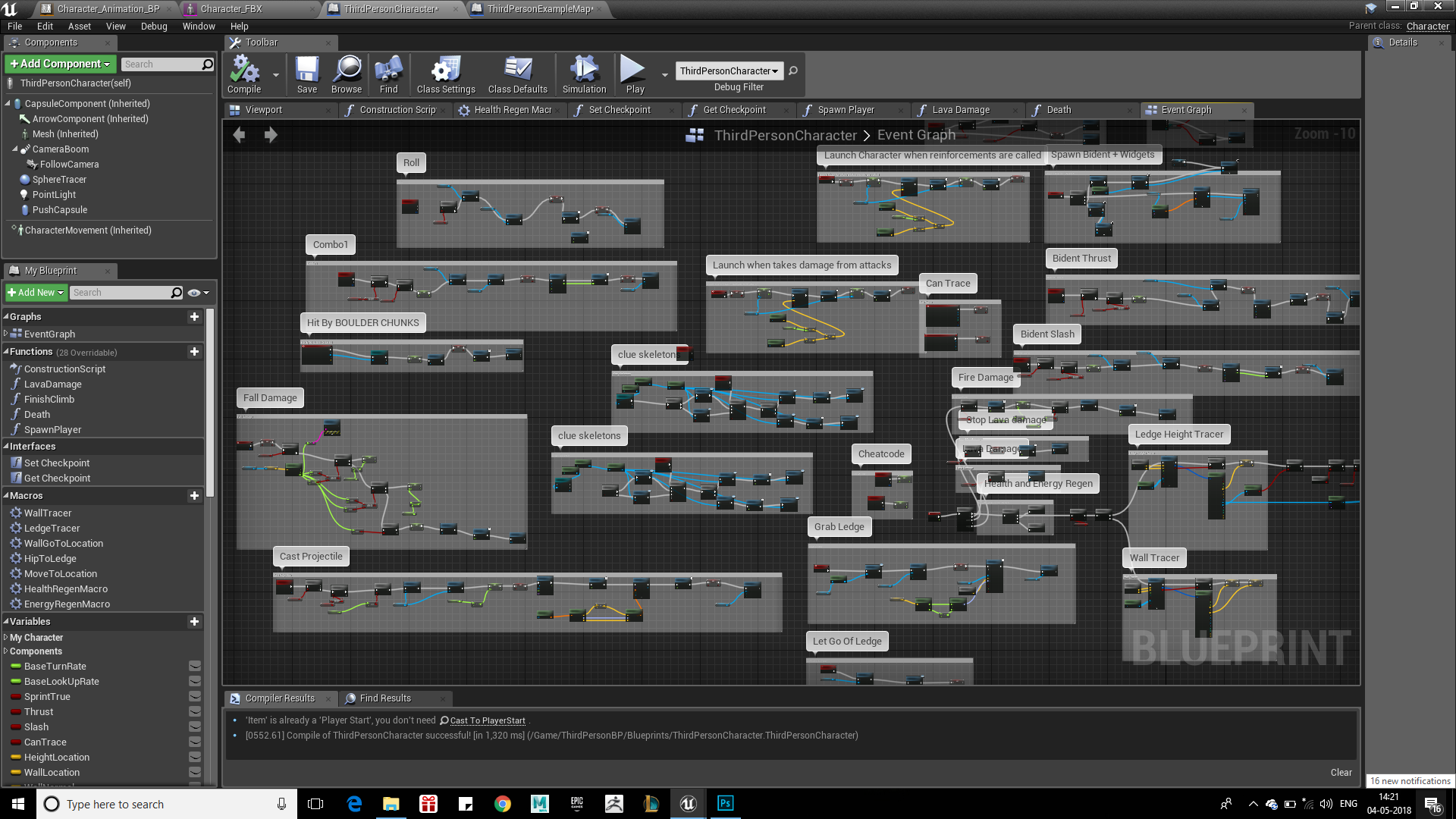Image resolution: width=1456 pixels, height=819 pixels.
Task: Open ThirdPersonCharacter debug filter dropdown
Action: pyautogui.click(x=728, y=71)
